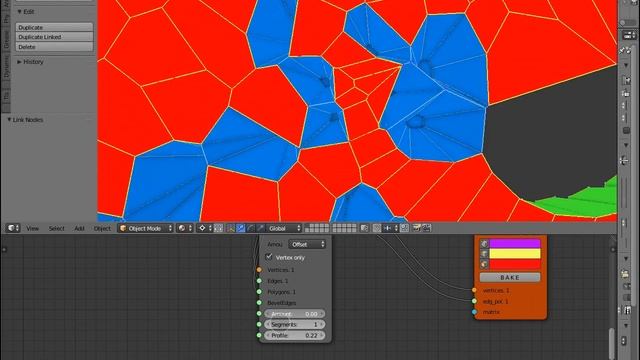This screenshot has width=640, height=360.
Task: Click the Duplicate Linked button
Action: (54, 37)
